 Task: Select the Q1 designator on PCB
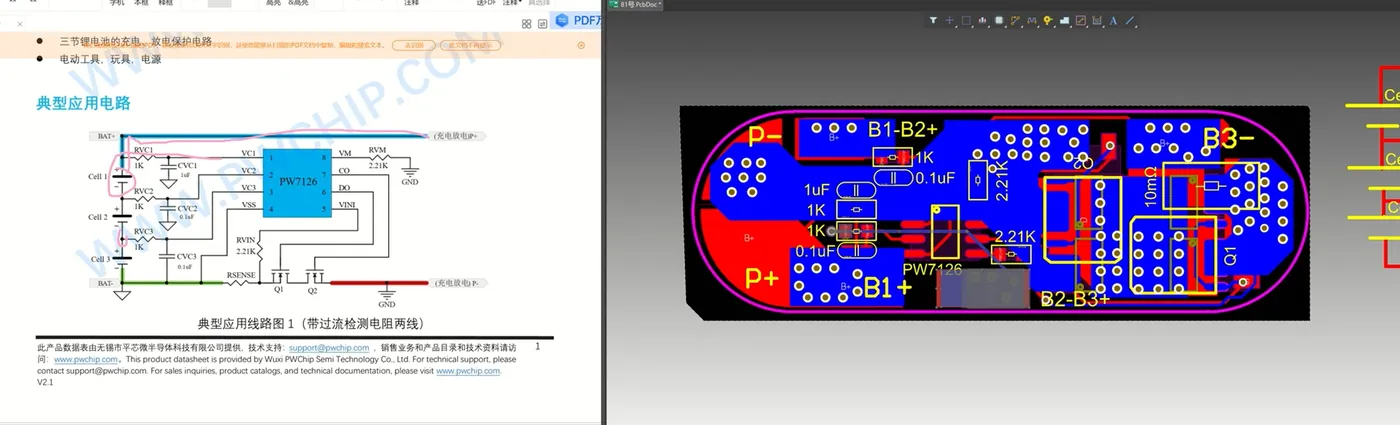pos(1231,256)
